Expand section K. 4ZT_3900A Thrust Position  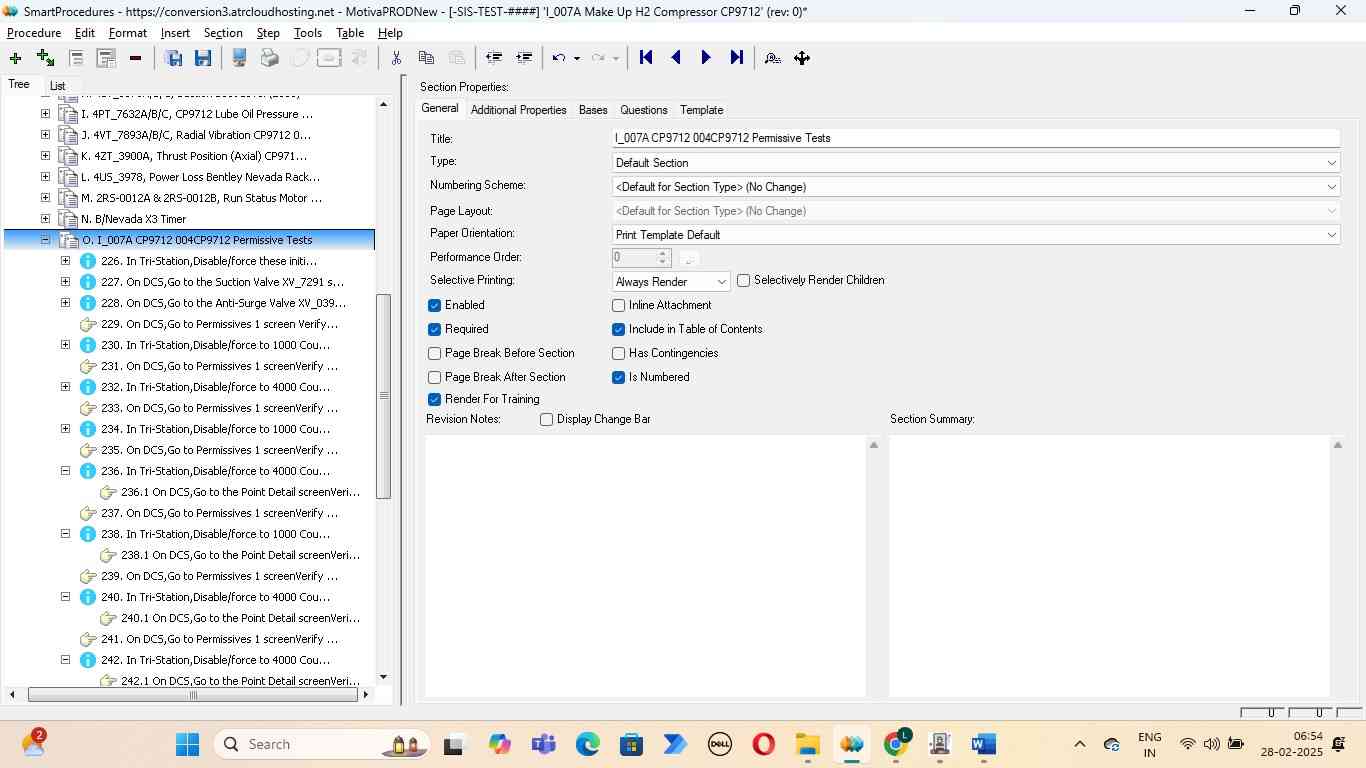(x=45, y=156)
